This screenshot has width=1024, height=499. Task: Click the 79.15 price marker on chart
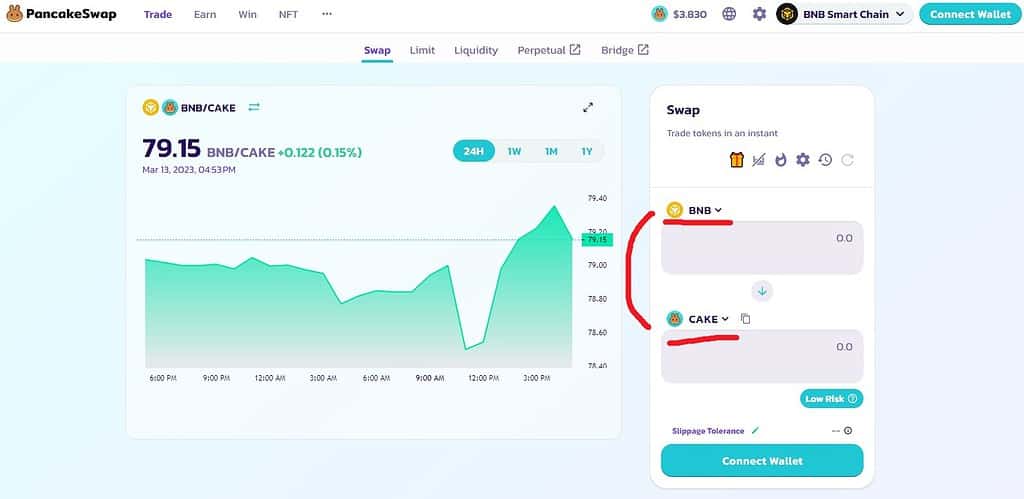[x=597, y=240]
